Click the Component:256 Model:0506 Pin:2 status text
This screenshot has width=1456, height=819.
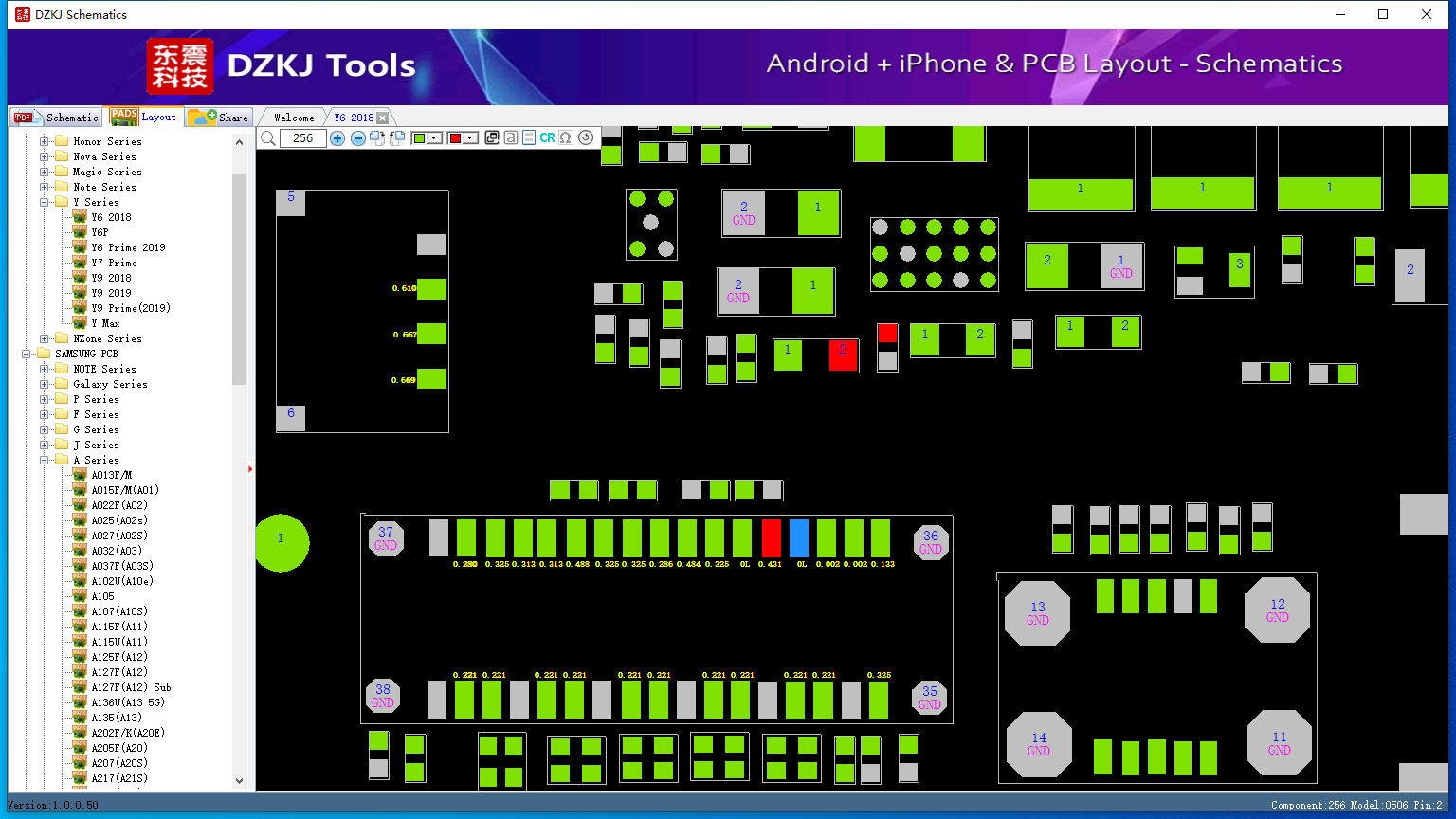point(1356,805)
